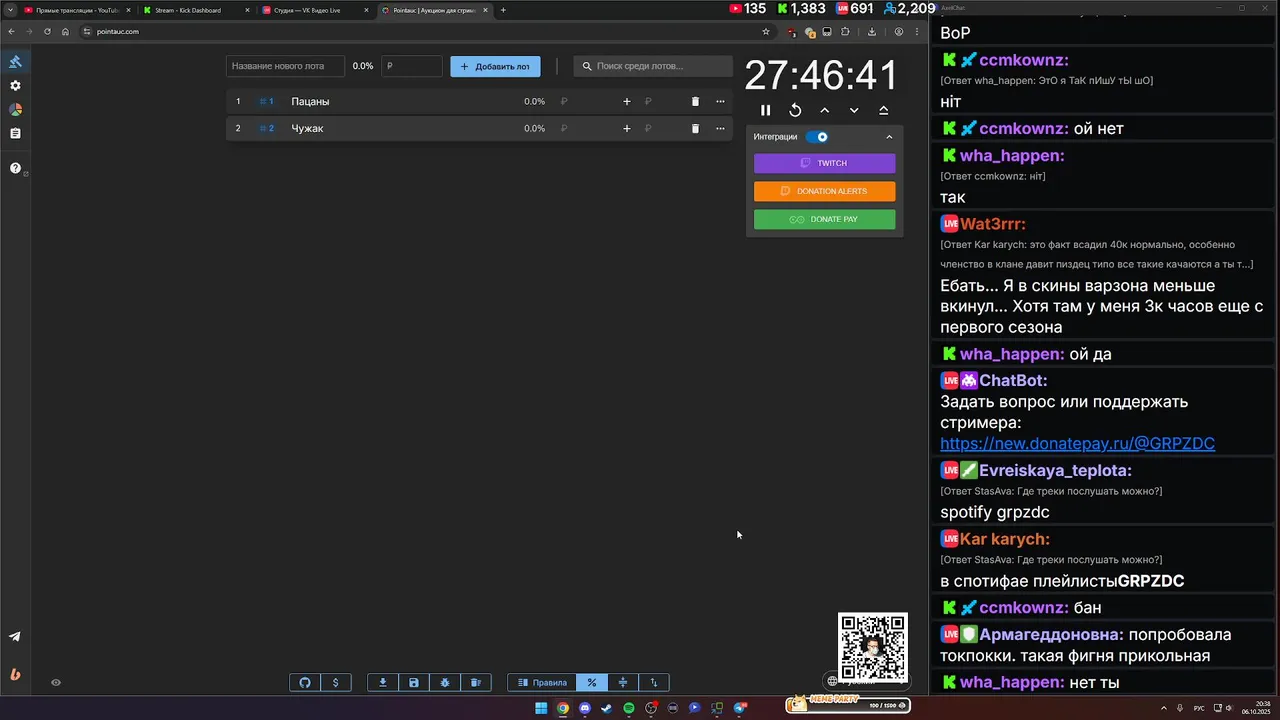This screenshot has width=1280, height=720.
Task: Collapse the Интеграции panel
Action: coord(889,137)
